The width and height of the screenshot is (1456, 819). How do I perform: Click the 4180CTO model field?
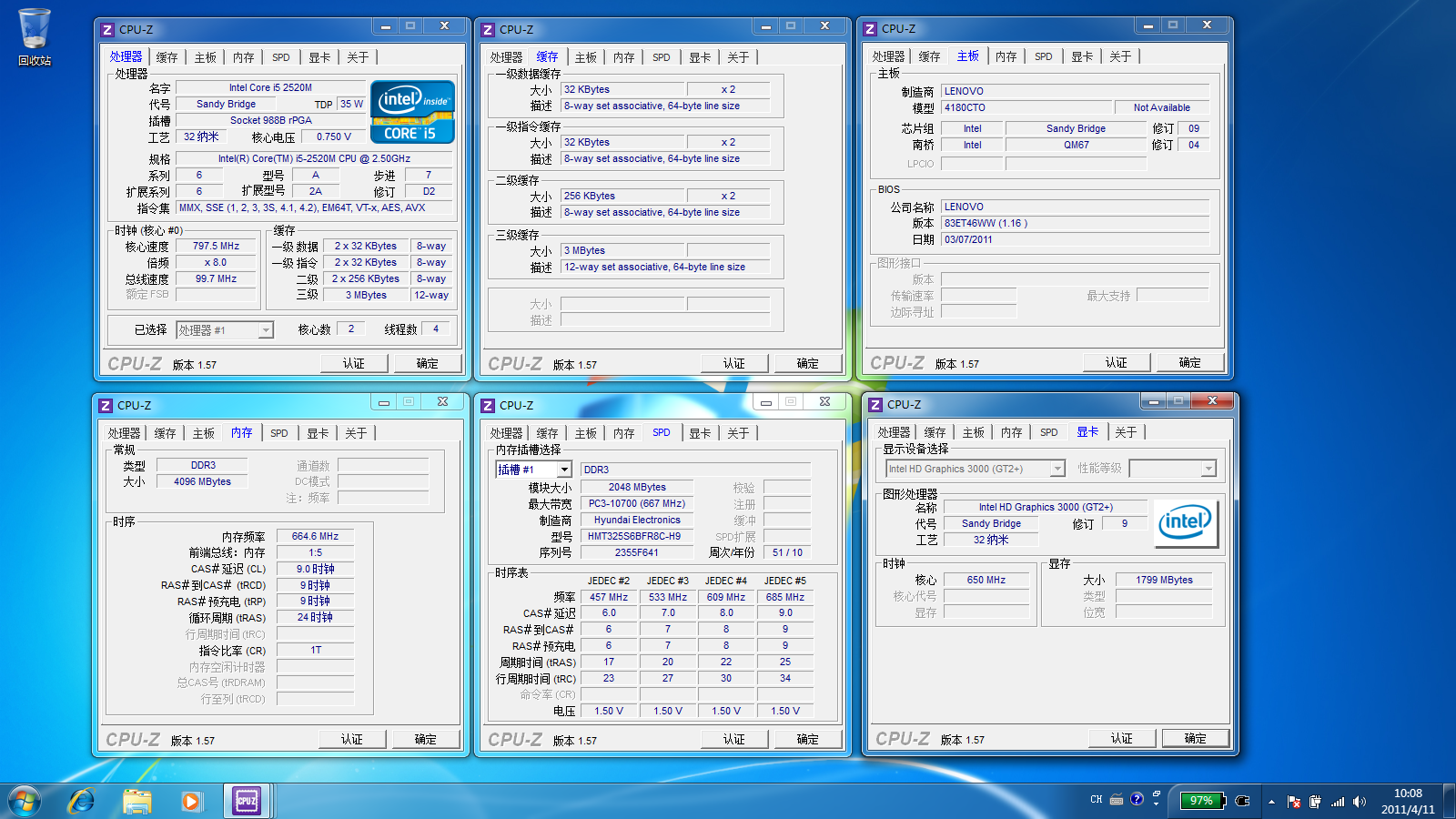pos(1026,107)
